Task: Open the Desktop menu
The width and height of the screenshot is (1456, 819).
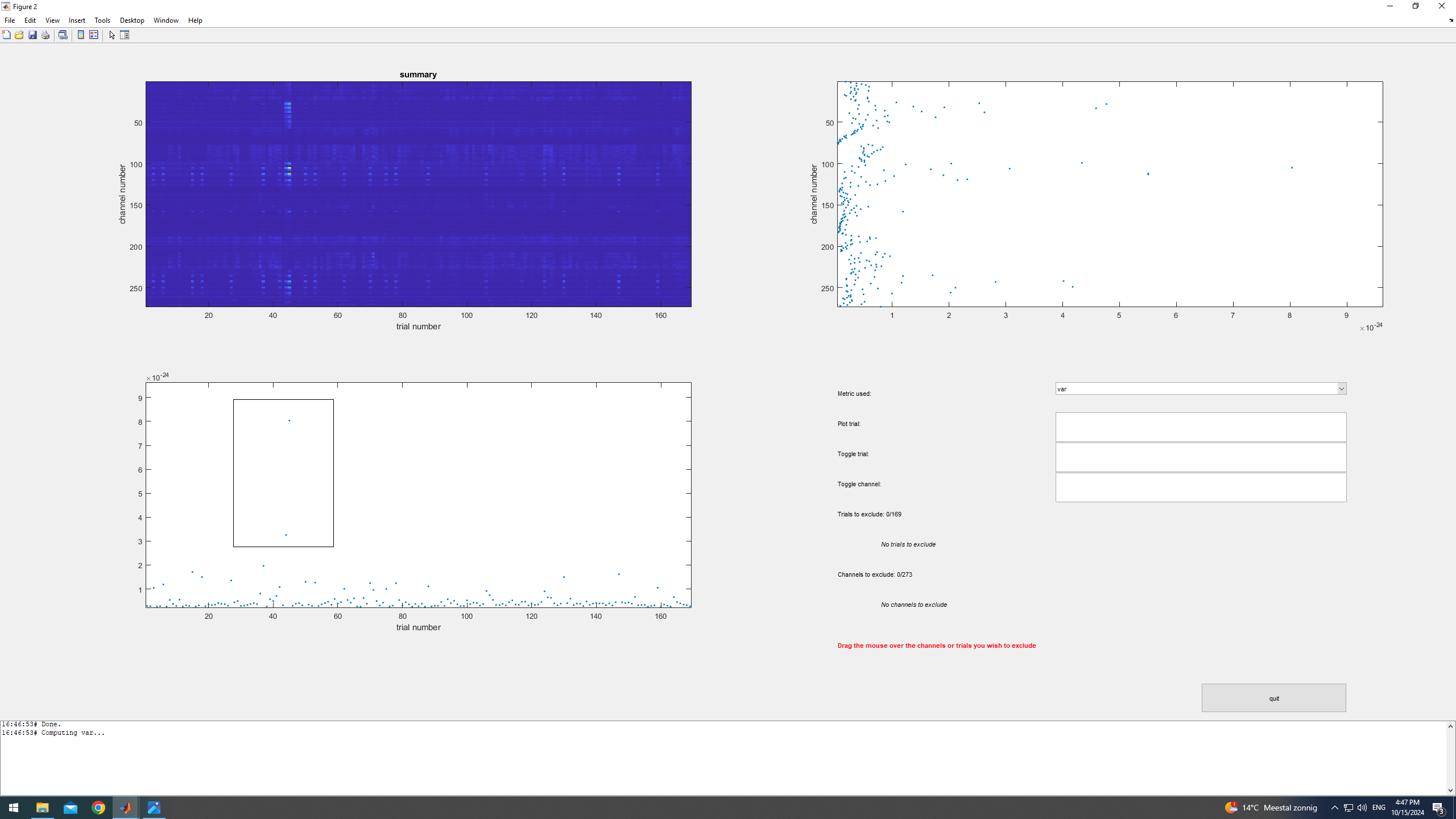Action: pos(132,20)
